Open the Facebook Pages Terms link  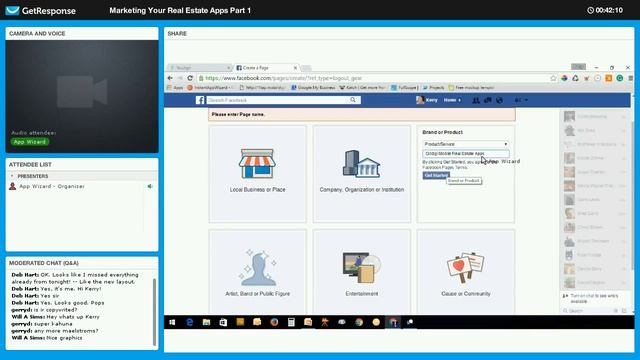[x=444, y=167]
